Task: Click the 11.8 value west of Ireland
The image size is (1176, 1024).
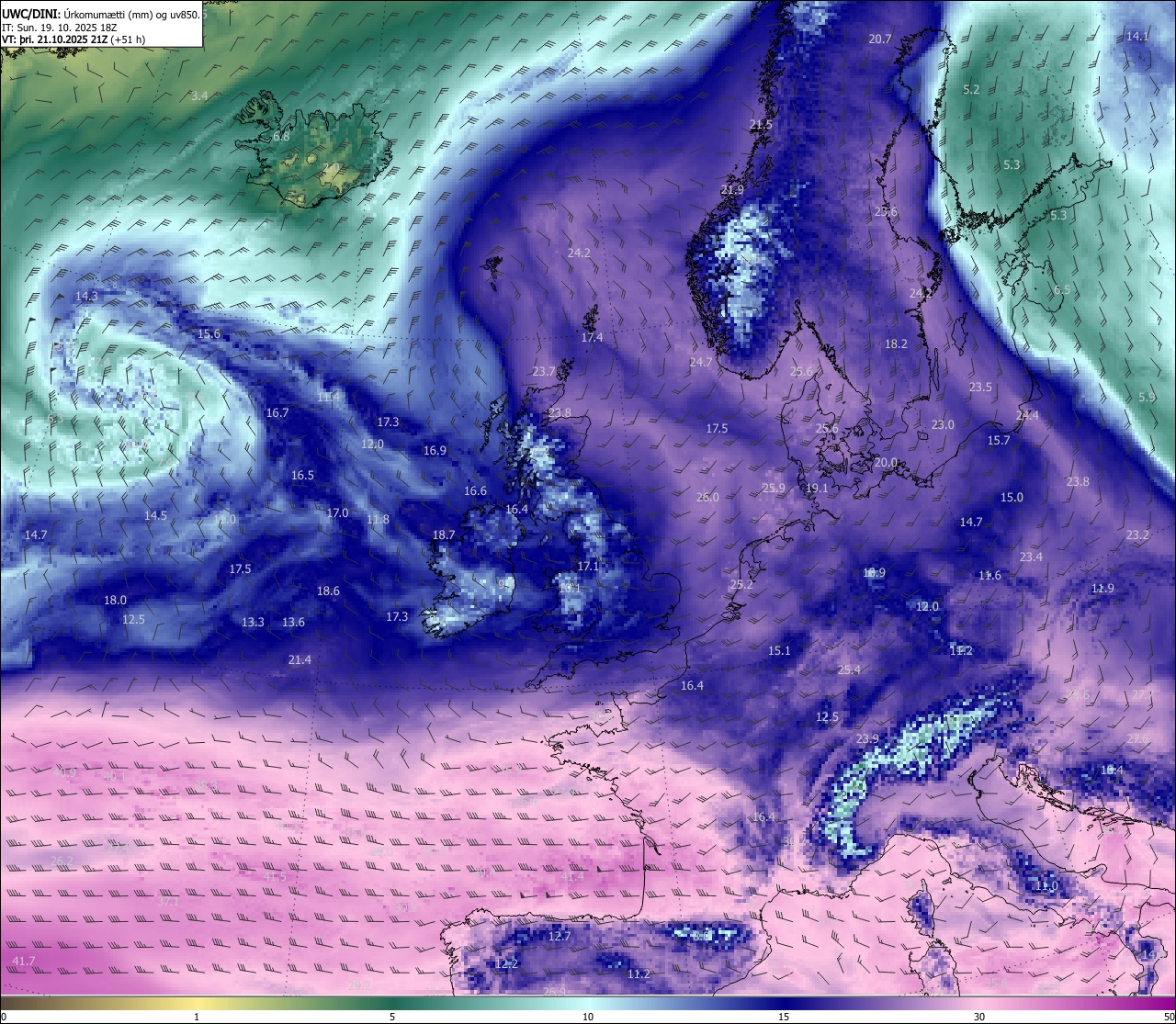Action: (378, 519)
